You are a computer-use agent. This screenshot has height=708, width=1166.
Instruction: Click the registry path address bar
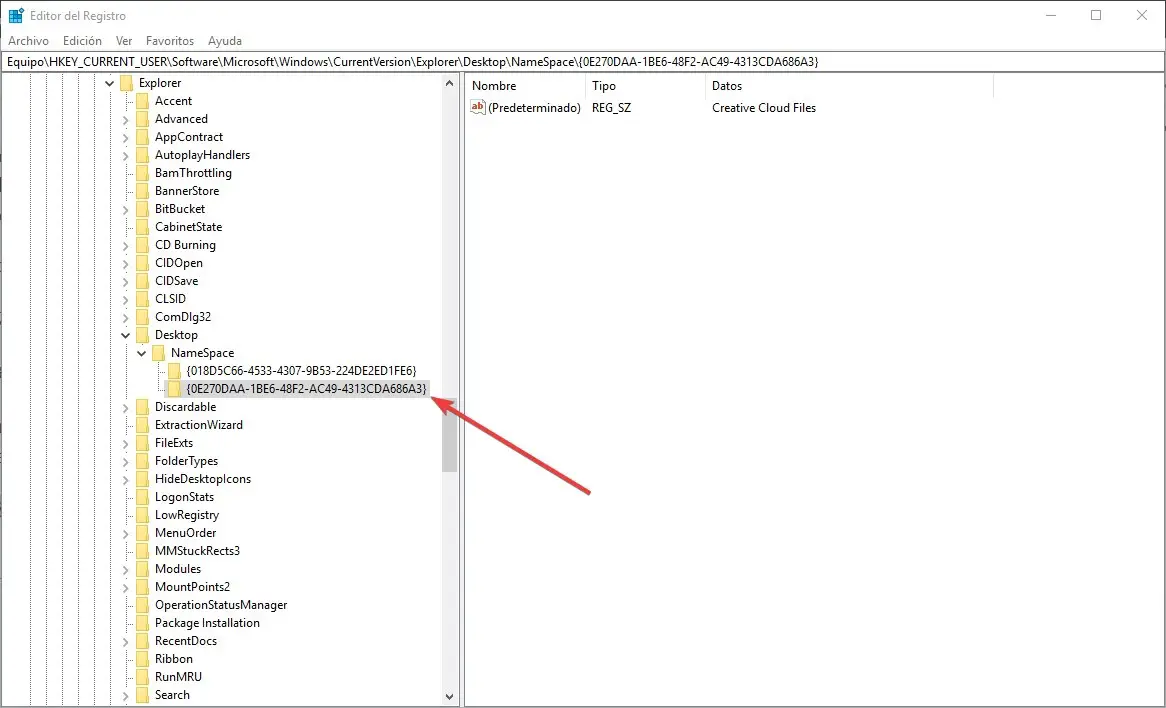583,62
